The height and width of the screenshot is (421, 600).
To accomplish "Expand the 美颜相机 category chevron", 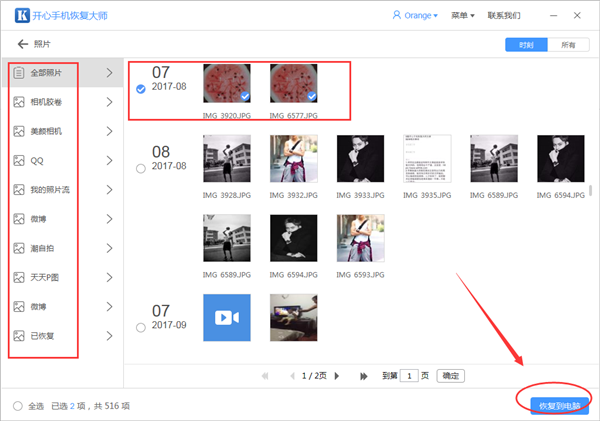I will pos(109,131).
